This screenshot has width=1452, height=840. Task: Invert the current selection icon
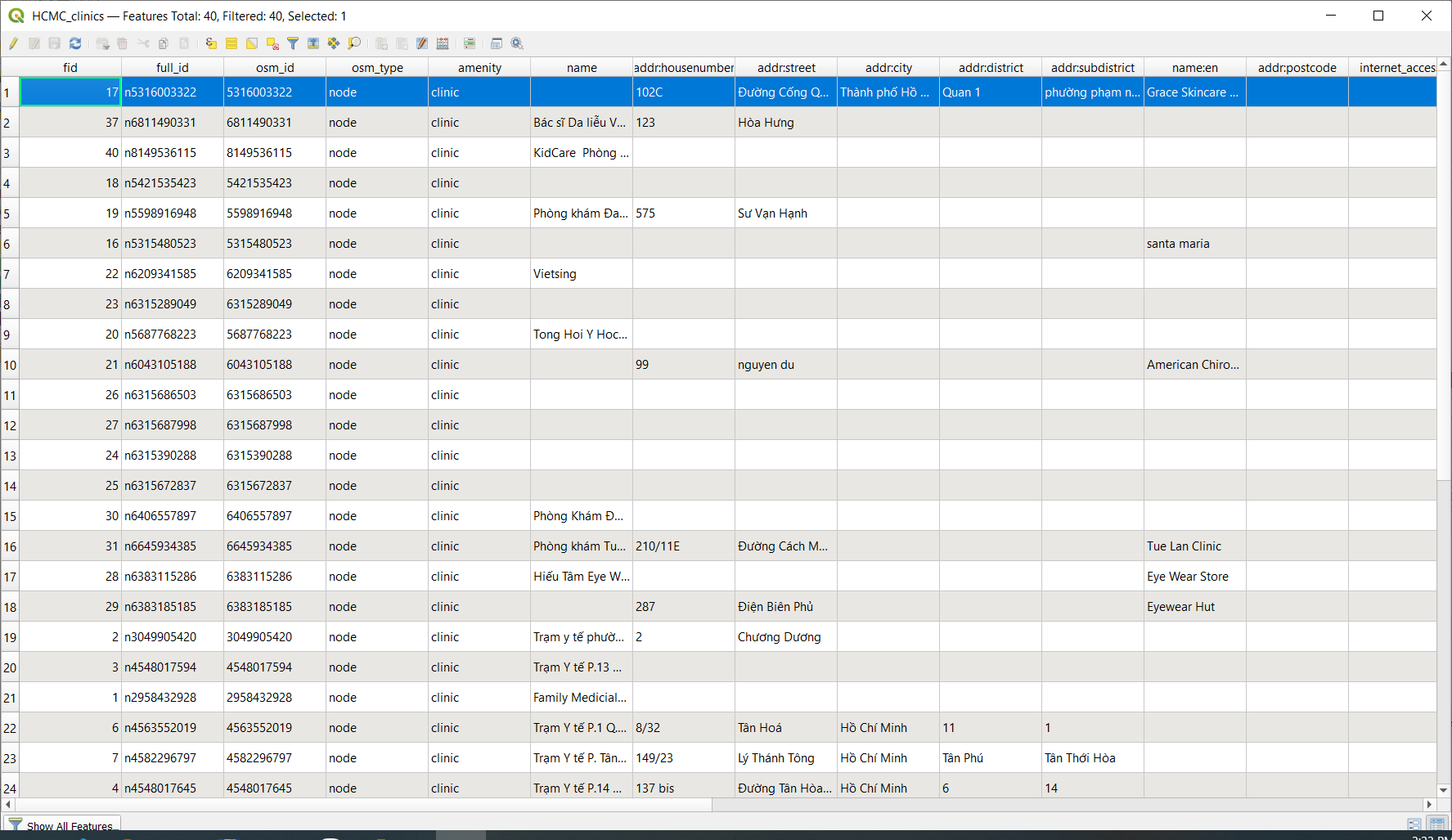(x=252, y=43)
